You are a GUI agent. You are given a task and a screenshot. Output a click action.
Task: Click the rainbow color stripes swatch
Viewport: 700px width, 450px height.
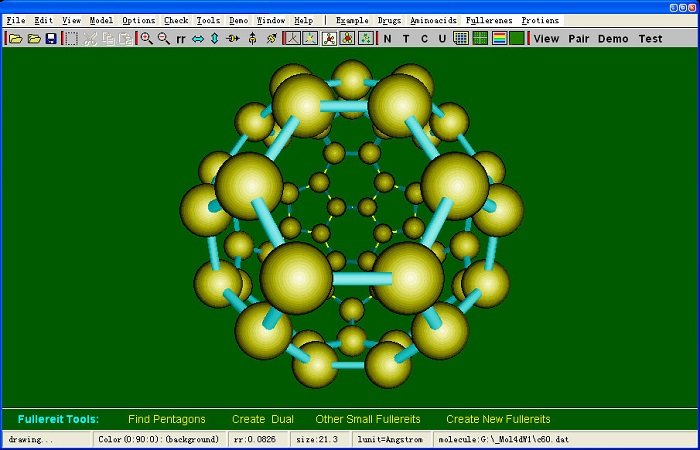tap(498, 39)
